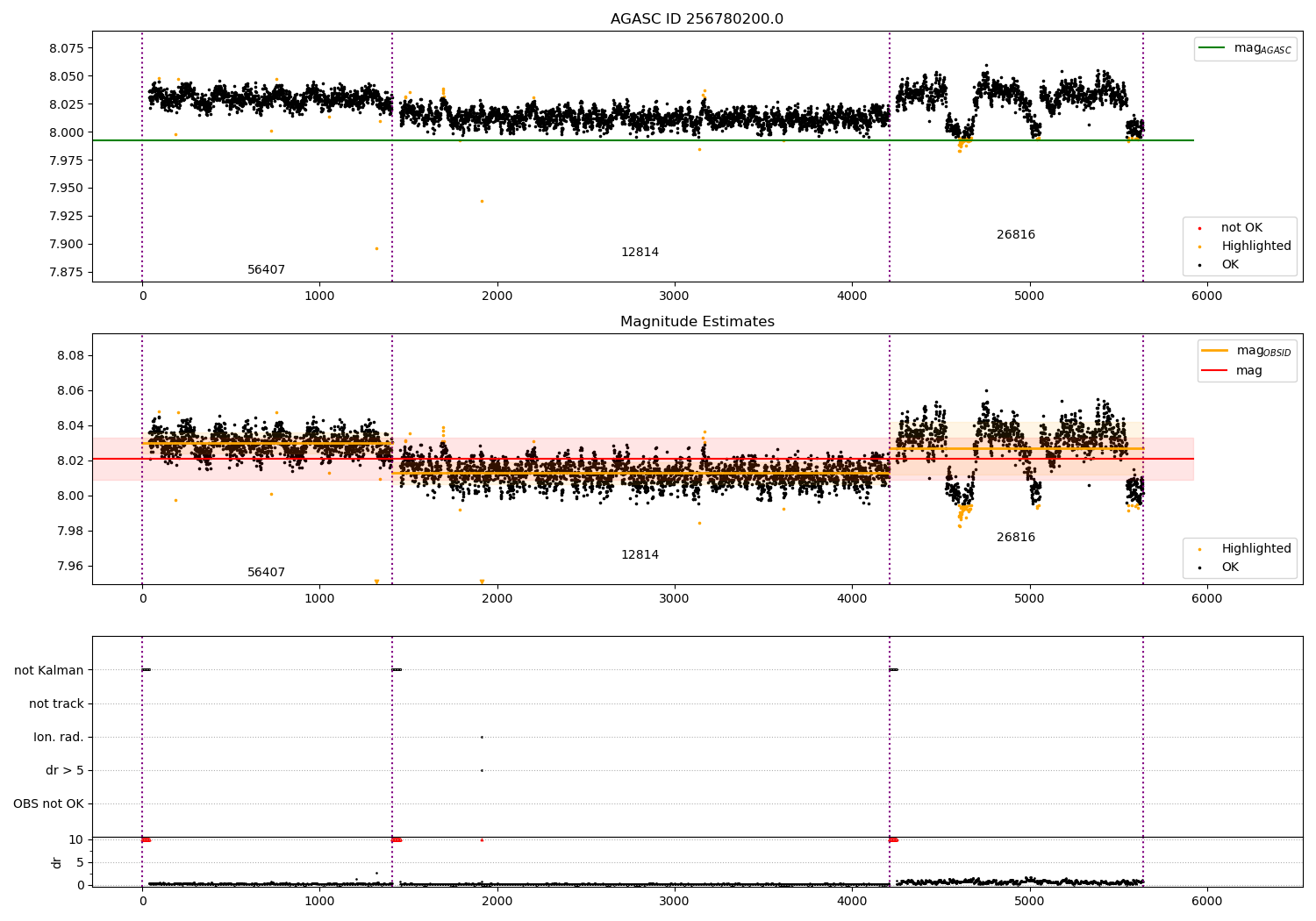Viewport: 1316px width, 921px height.
Task: Click the "2000" x-axis tick of the Magnitude Estimates plot
Action: (497, 599)
